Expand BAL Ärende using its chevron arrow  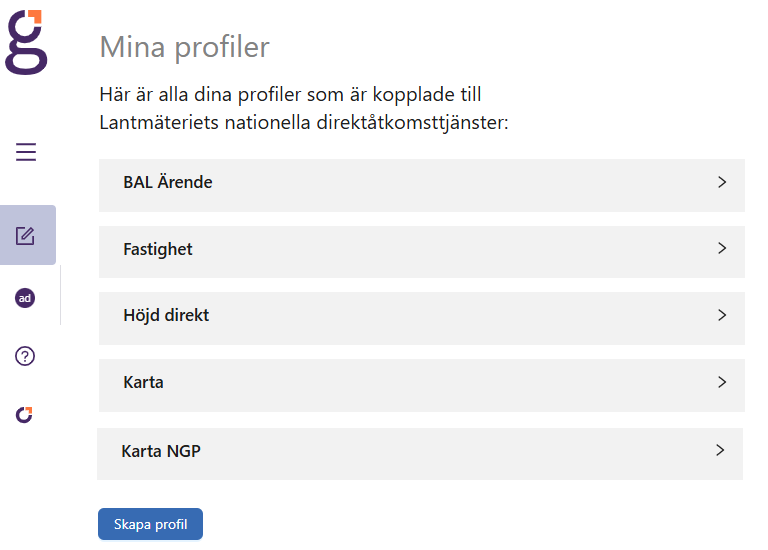pos(721,182)
